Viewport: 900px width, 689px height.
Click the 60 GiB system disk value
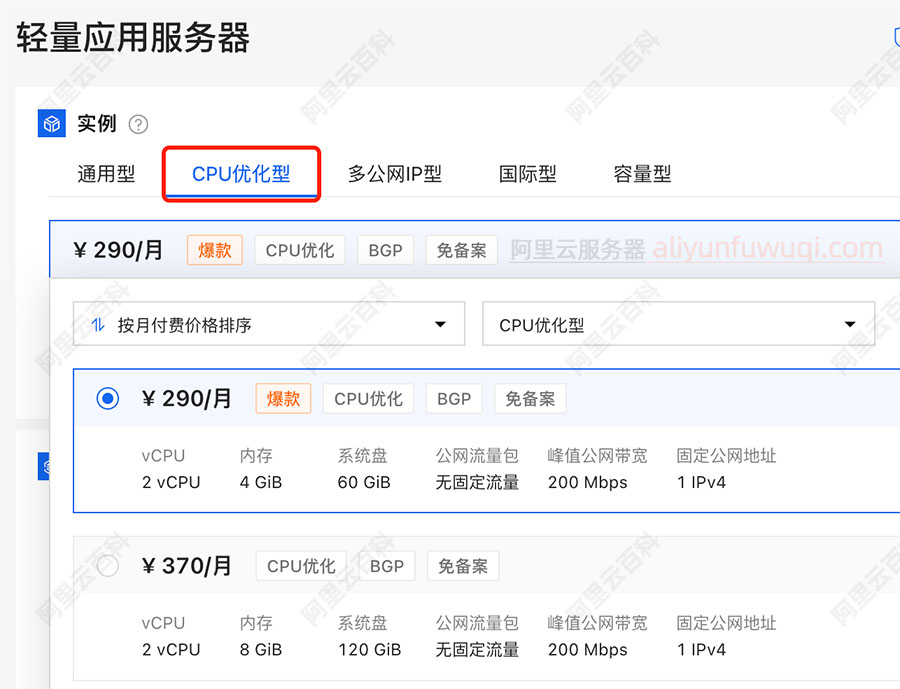click(x=364, y=482)
